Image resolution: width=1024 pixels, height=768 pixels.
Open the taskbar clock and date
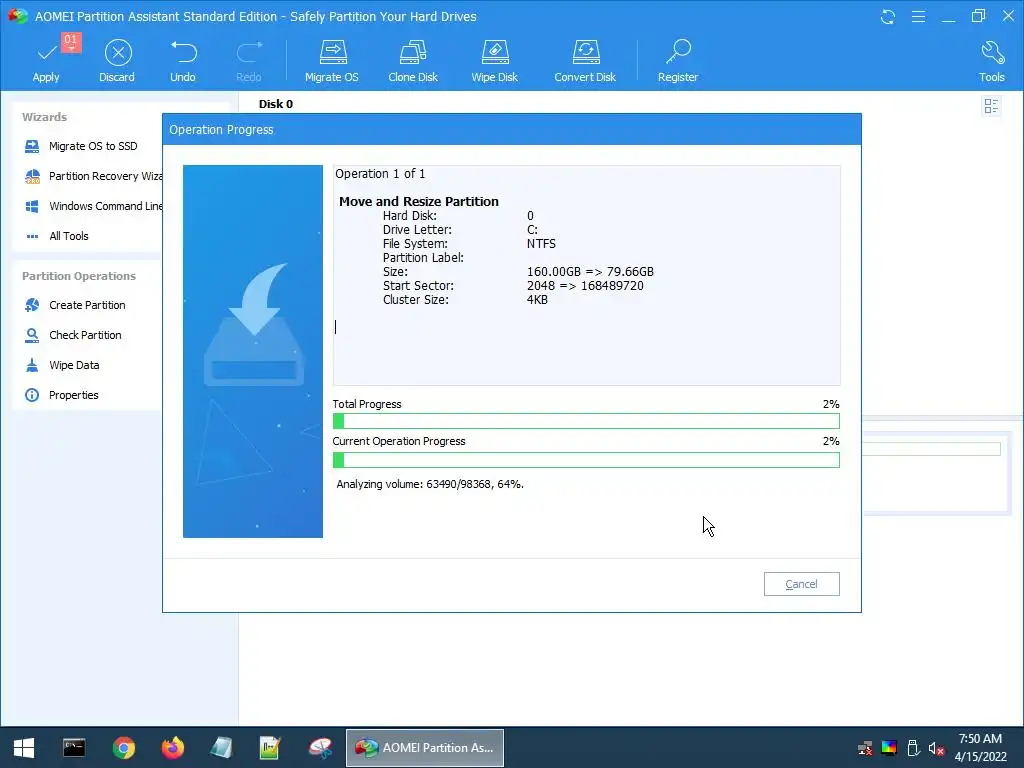[980, 748]
